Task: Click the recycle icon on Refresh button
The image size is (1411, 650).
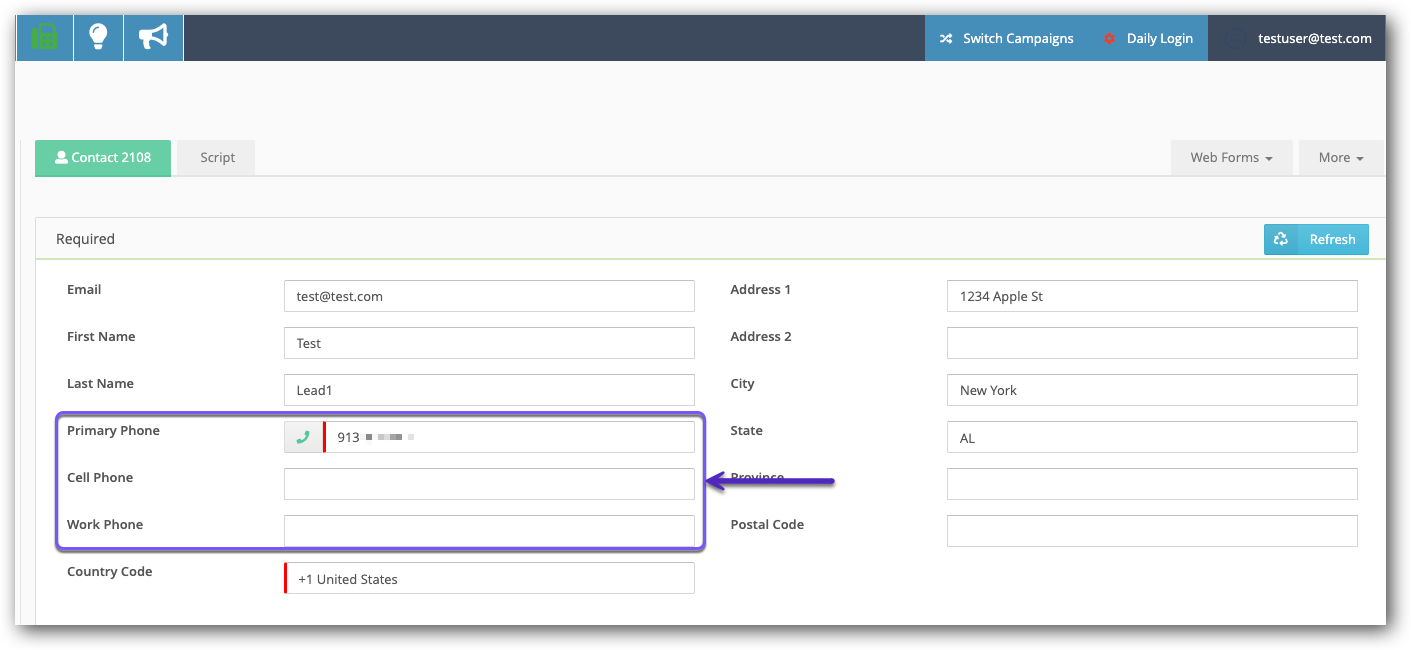Action: pyautogui.click(x=1281, y=239)
